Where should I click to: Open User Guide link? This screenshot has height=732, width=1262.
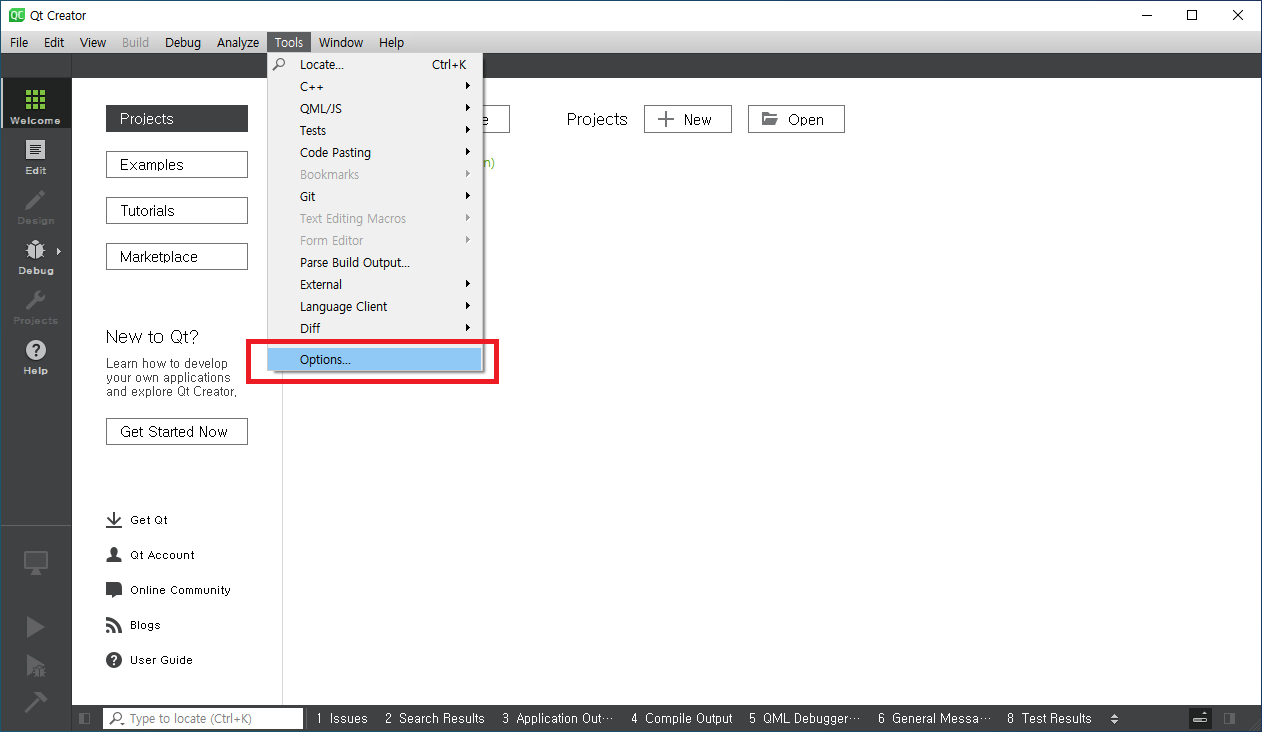tap(161, 660)
